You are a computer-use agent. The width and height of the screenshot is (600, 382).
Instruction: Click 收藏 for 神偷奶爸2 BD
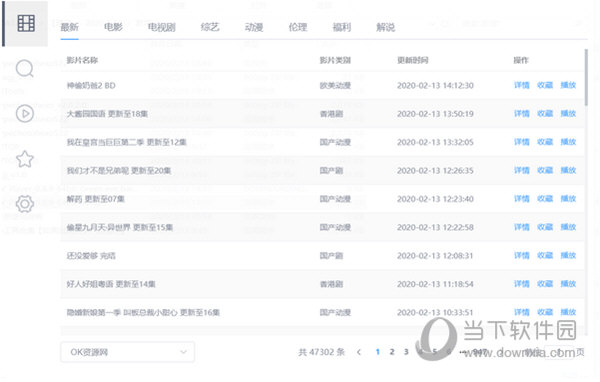point(545,85)
